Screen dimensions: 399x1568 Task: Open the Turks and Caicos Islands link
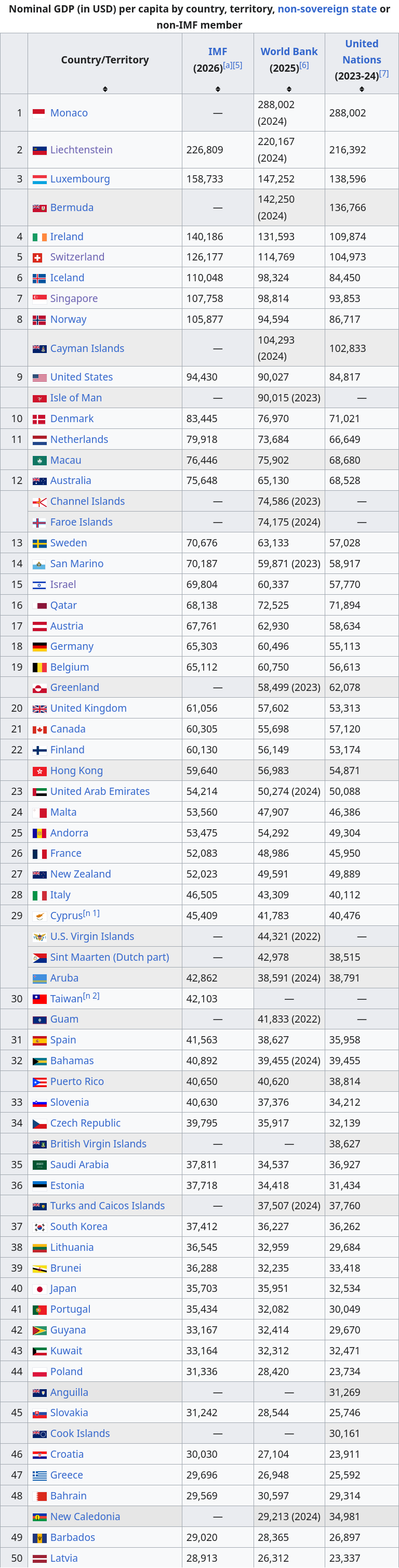pos(107,1206)
